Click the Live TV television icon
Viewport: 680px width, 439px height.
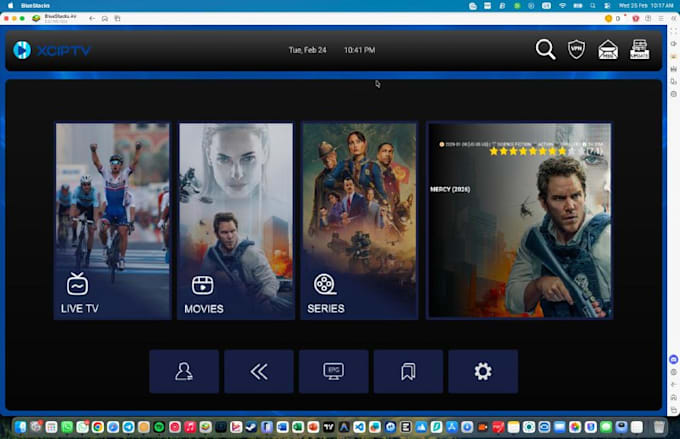coord(77,284)
